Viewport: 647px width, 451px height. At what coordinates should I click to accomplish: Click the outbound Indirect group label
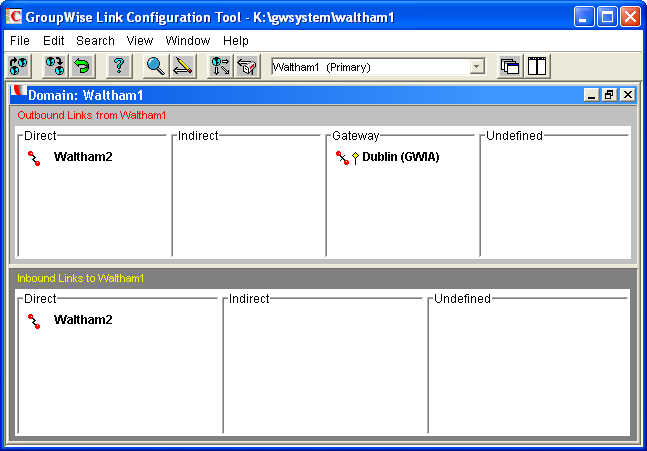coord(198,136)
